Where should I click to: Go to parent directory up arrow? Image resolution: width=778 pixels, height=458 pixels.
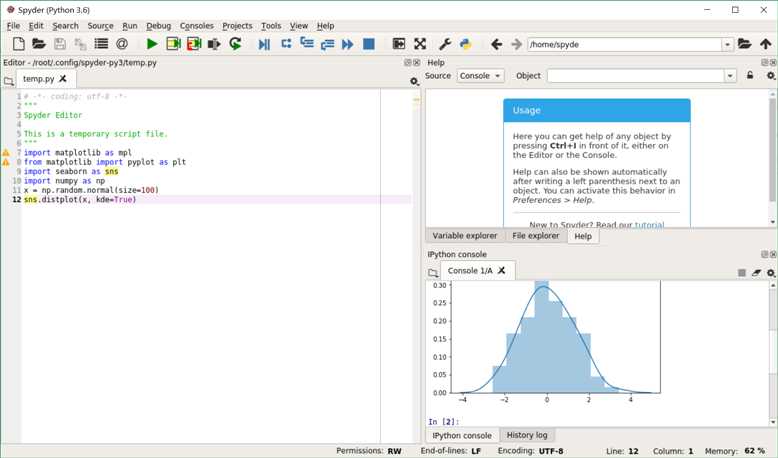coord(766,44)
